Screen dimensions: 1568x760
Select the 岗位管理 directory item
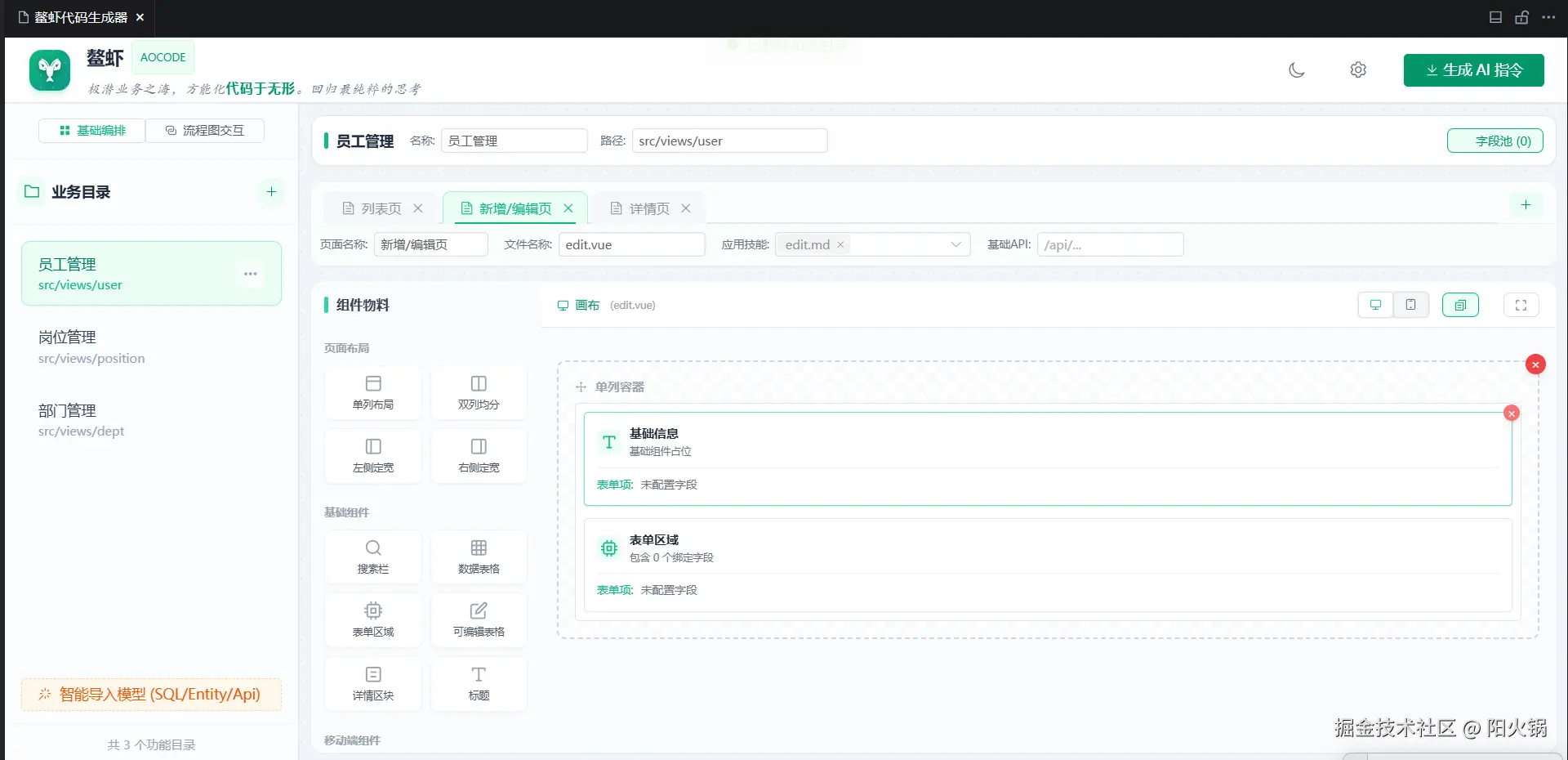[x=151, y=347]
